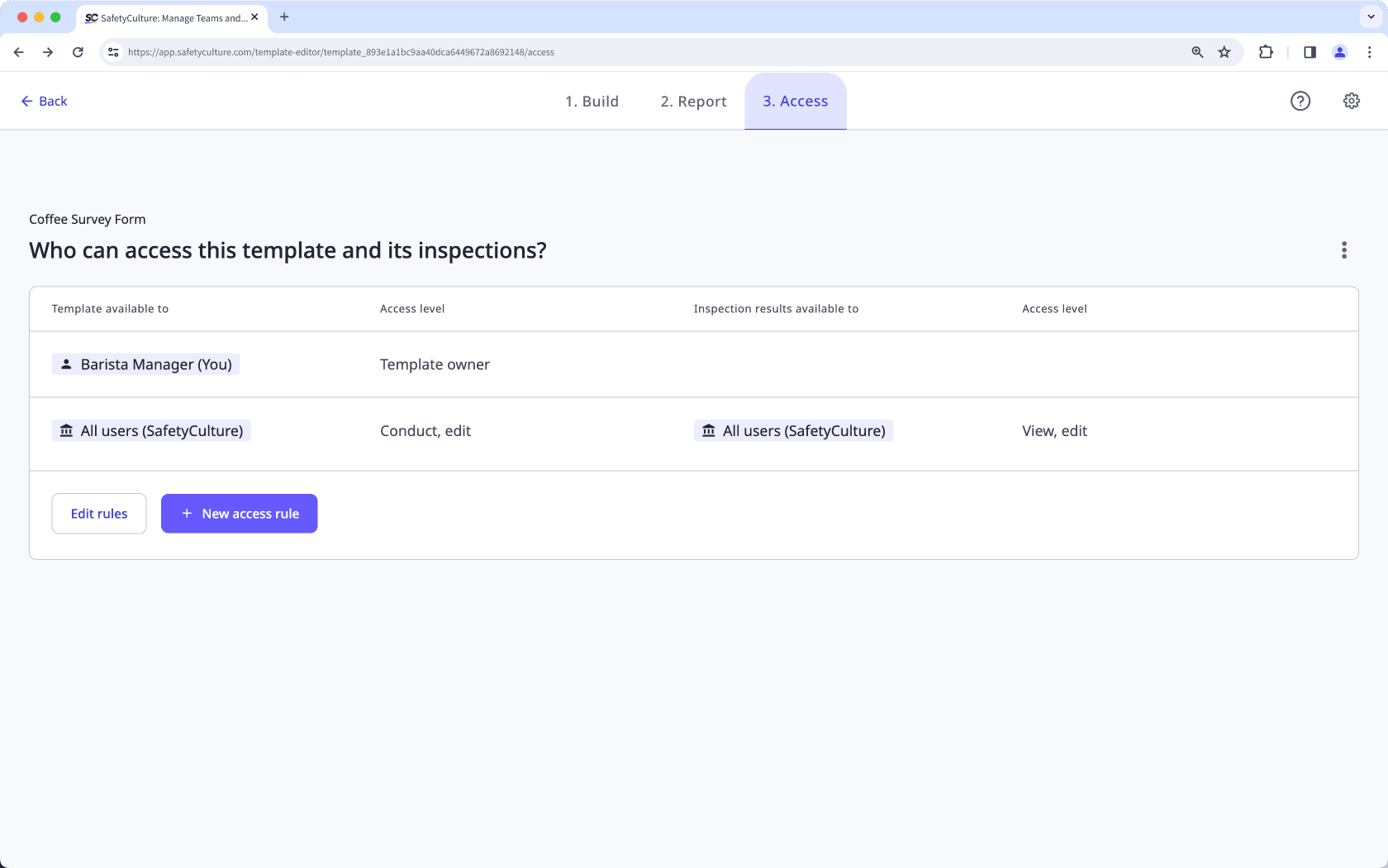1388x868 pixels.
Task: Switch to the 1. Build tab
Action: pyautogui.click(x=592, y=101)
